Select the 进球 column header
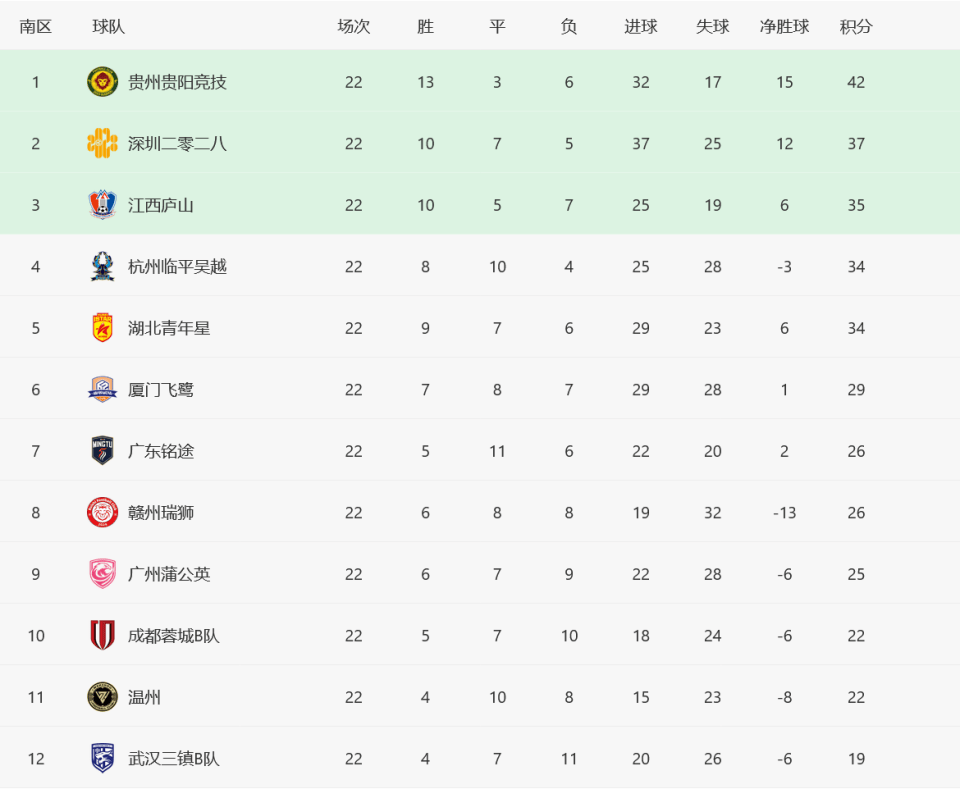 [641, 26]
